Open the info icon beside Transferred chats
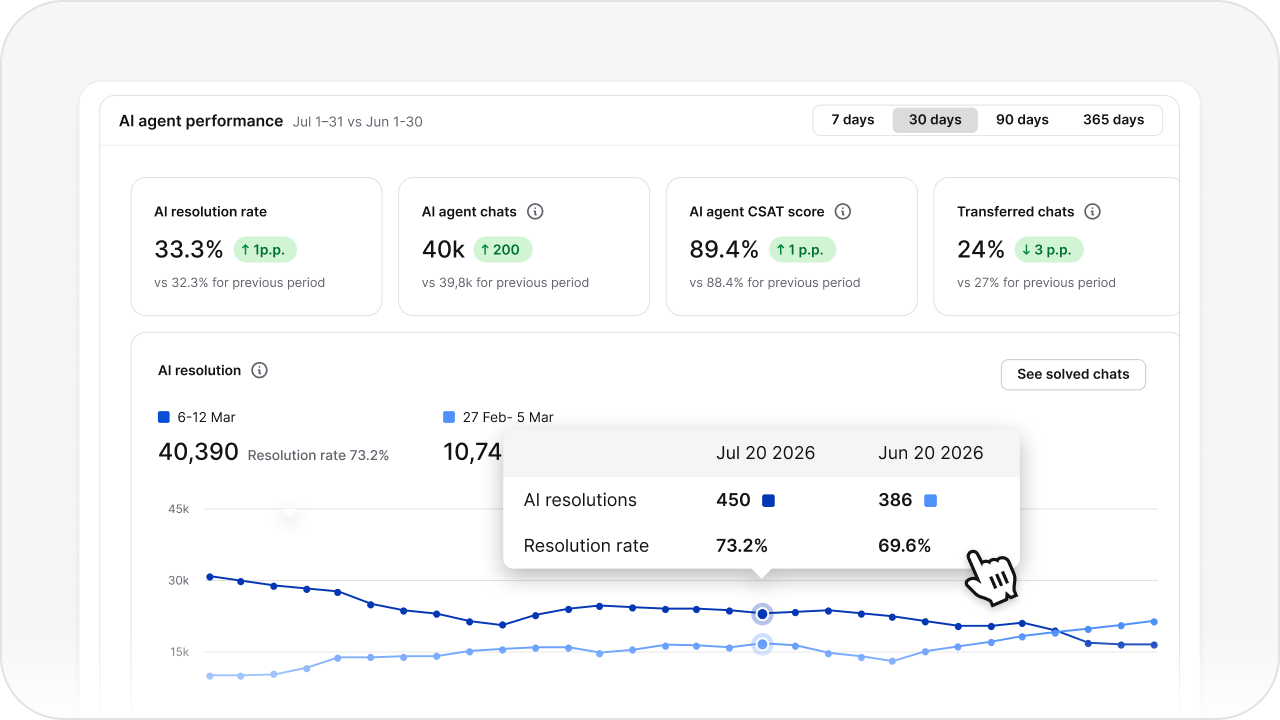Viewport: 1280px width, 720px height. pyautogui.click(x=1092, y=211)
